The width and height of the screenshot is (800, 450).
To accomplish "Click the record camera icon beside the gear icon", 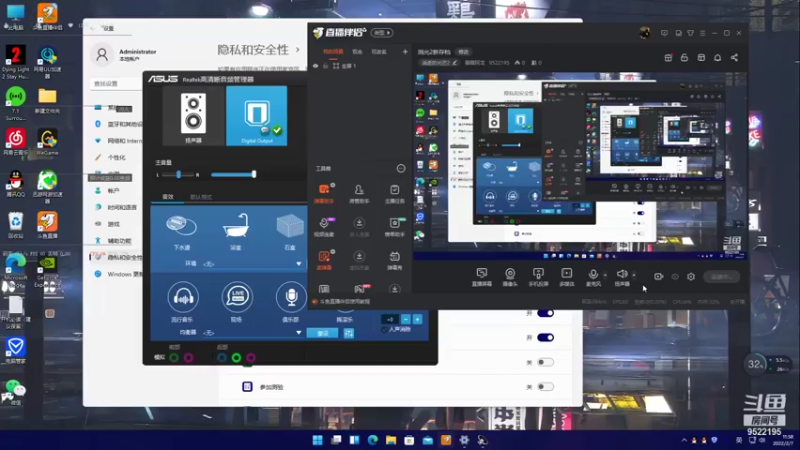I will click(x=659, y=277).
